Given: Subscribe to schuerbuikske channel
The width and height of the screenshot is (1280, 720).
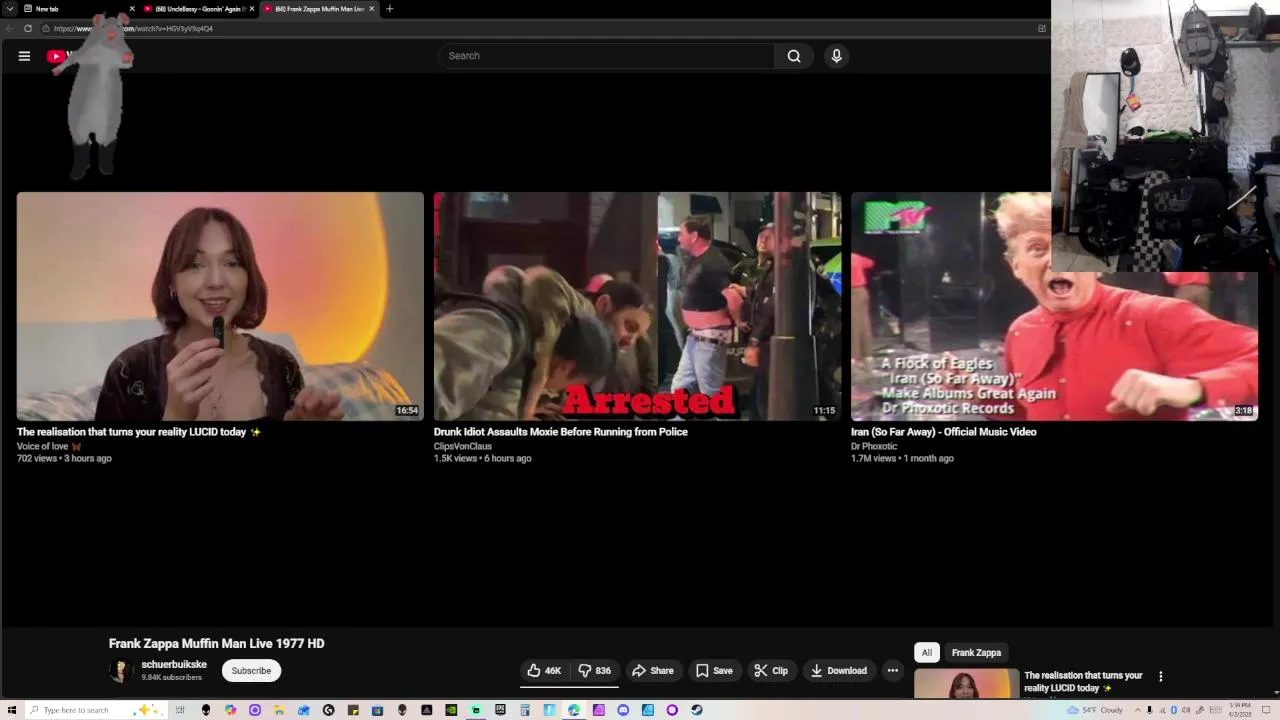Looking at the screenshot, I should (x=251, y=671).
